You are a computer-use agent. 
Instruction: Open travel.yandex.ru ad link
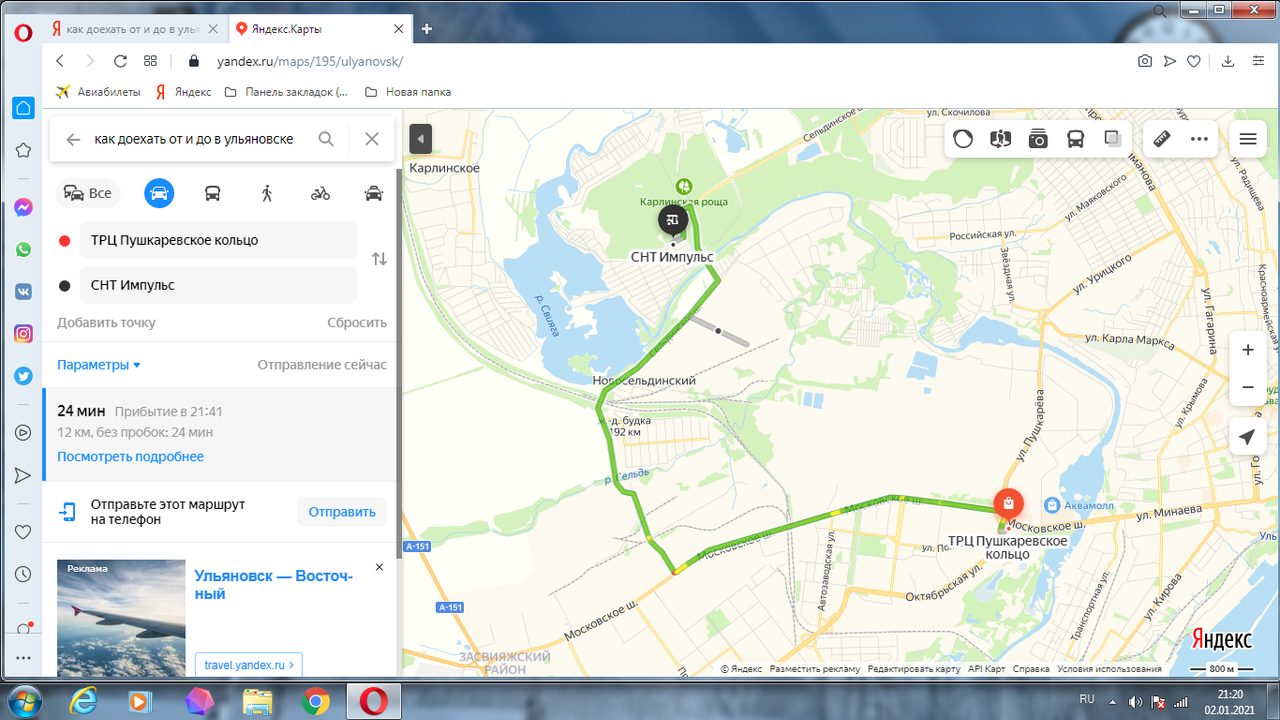(249, 664)
